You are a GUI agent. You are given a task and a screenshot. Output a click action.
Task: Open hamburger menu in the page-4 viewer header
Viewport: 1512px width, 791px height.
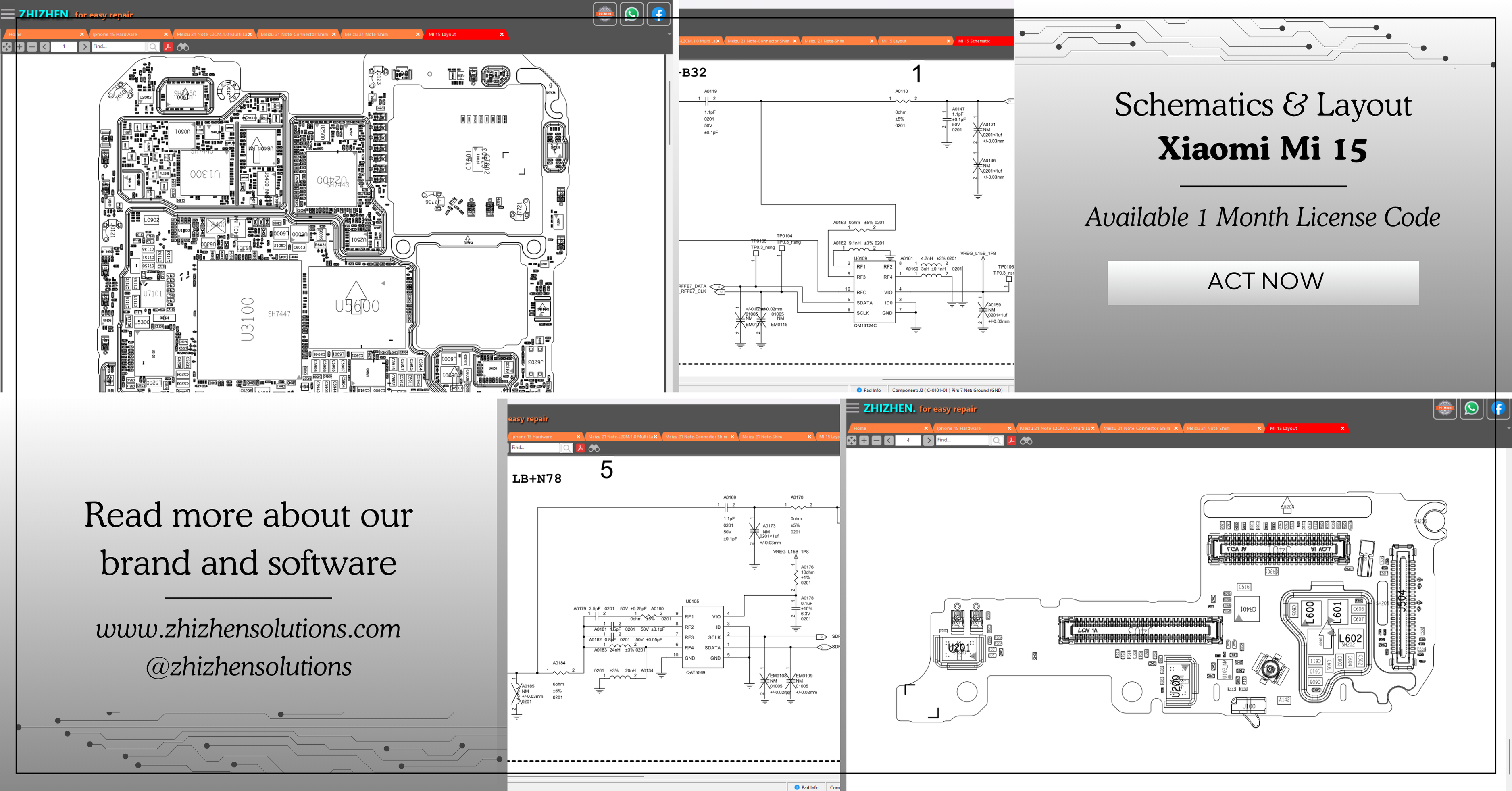(853, 408)
